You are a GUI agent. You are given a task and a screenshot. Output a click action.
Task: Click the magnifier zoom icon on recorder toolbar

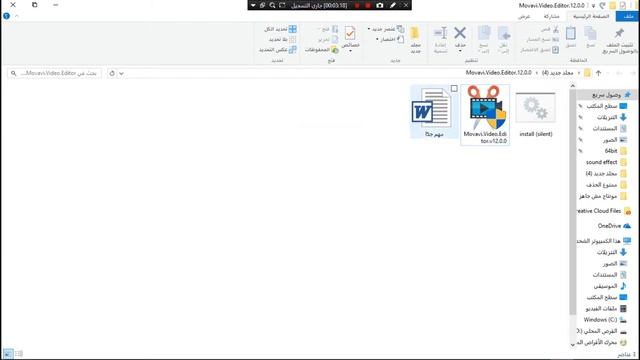[272, 5]
